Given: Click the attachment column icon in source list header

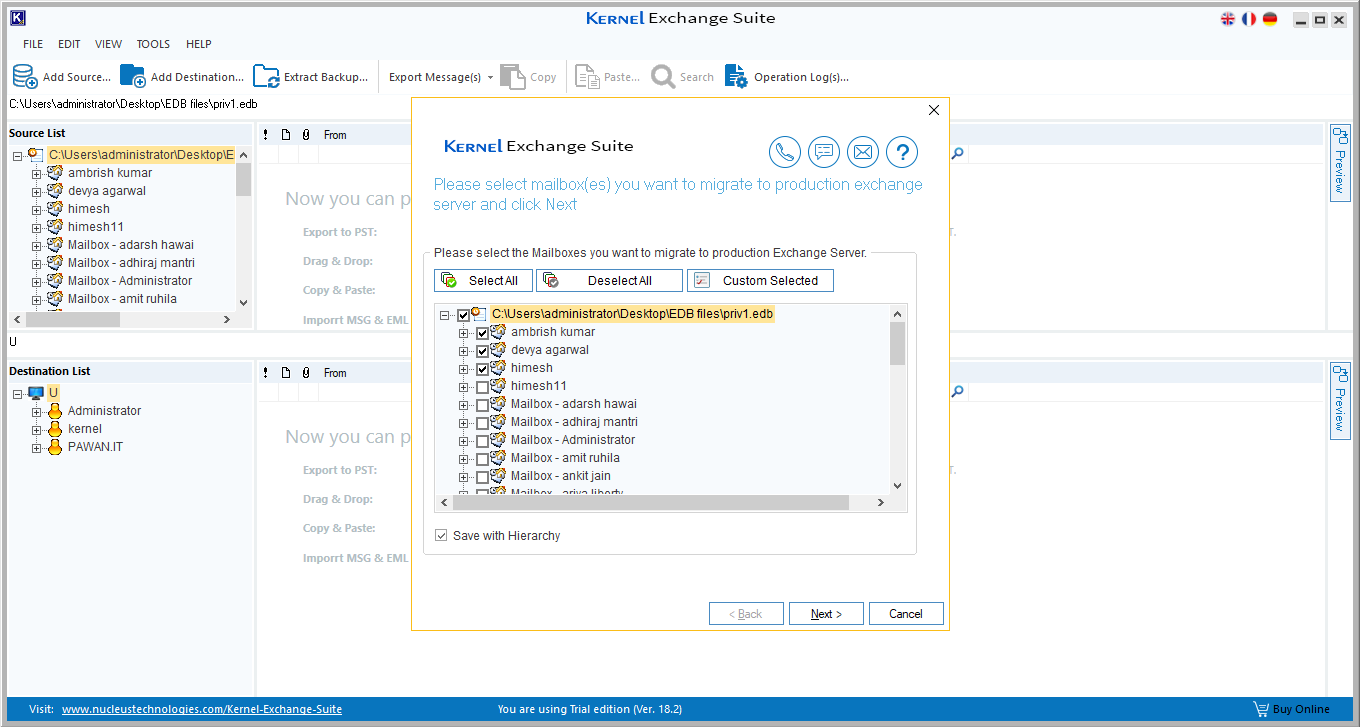Looking at the screenshot, I should pyautogui.click(x=305, y=135).
